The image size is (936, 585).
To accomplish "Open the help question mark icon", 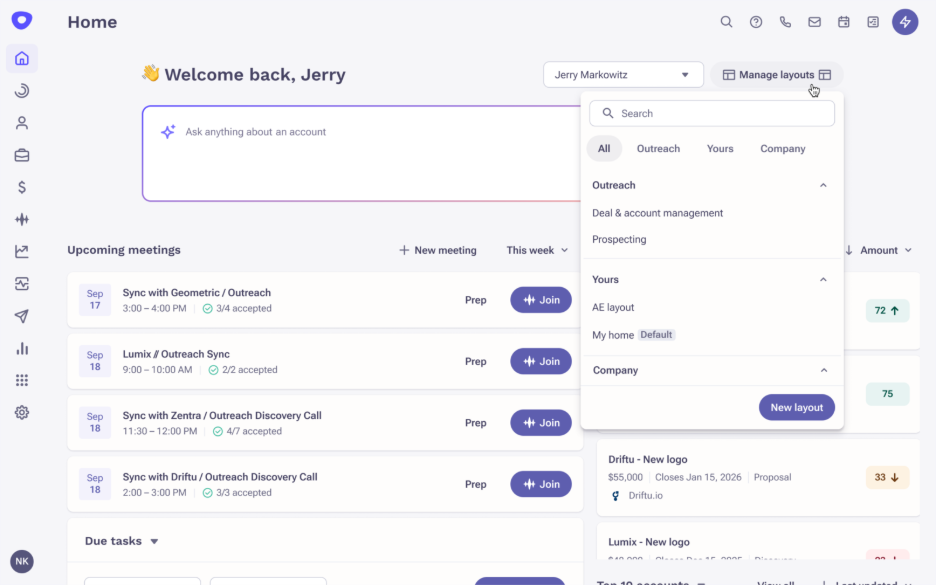I will click(755, 21).
